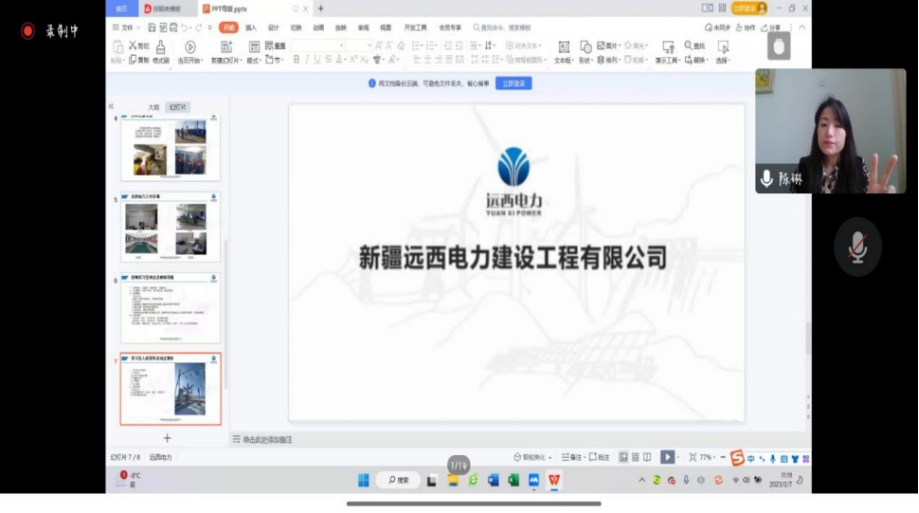The height and width of the screenshot is (513, 919).
Task: Switch to the Outline (大纲) panel tab
Action: point(154,107)
